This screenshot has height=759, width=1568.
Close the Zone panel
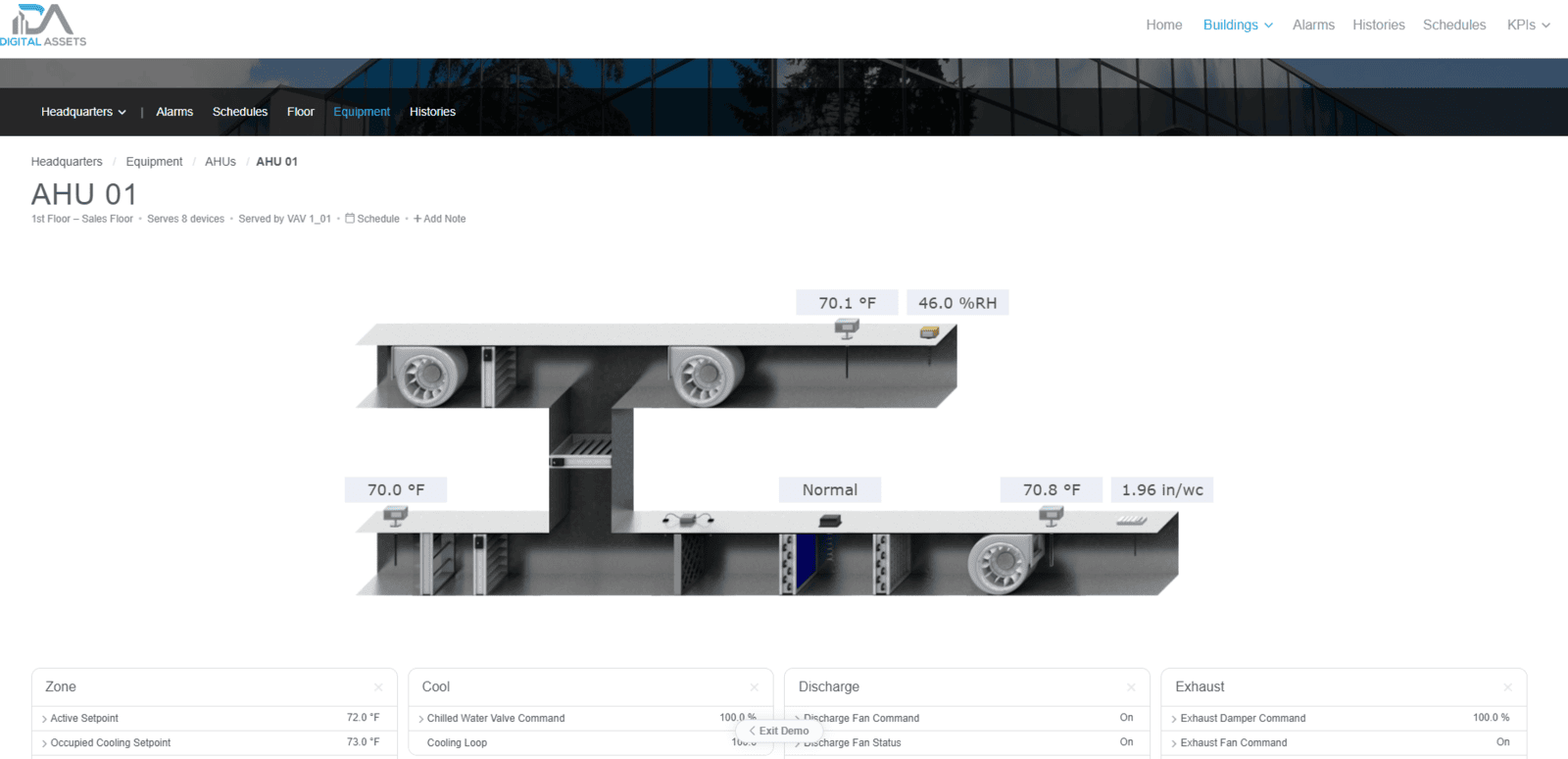click(x=378, y=687)
